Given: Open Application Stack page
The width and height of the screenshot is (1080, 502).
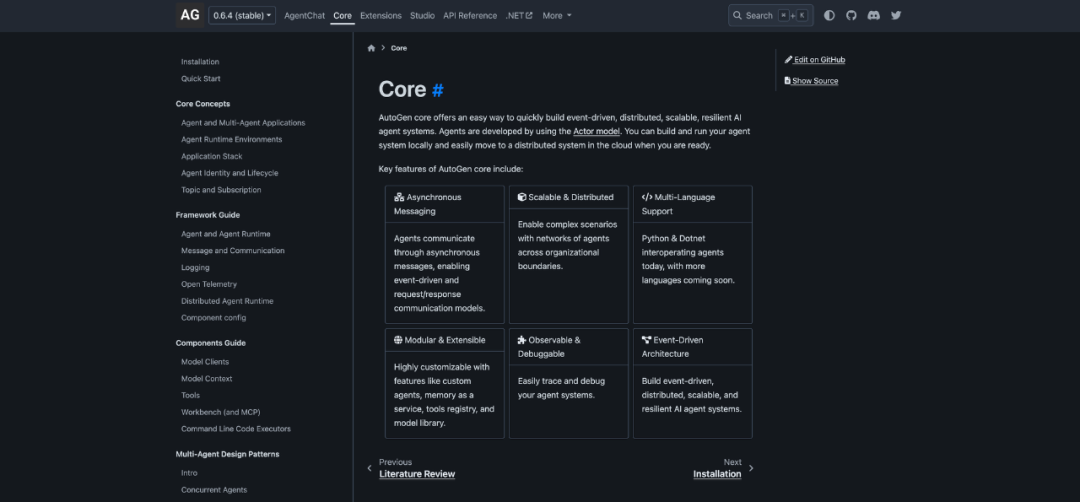Looking at the screenshot, I should (x=211, y=156).
